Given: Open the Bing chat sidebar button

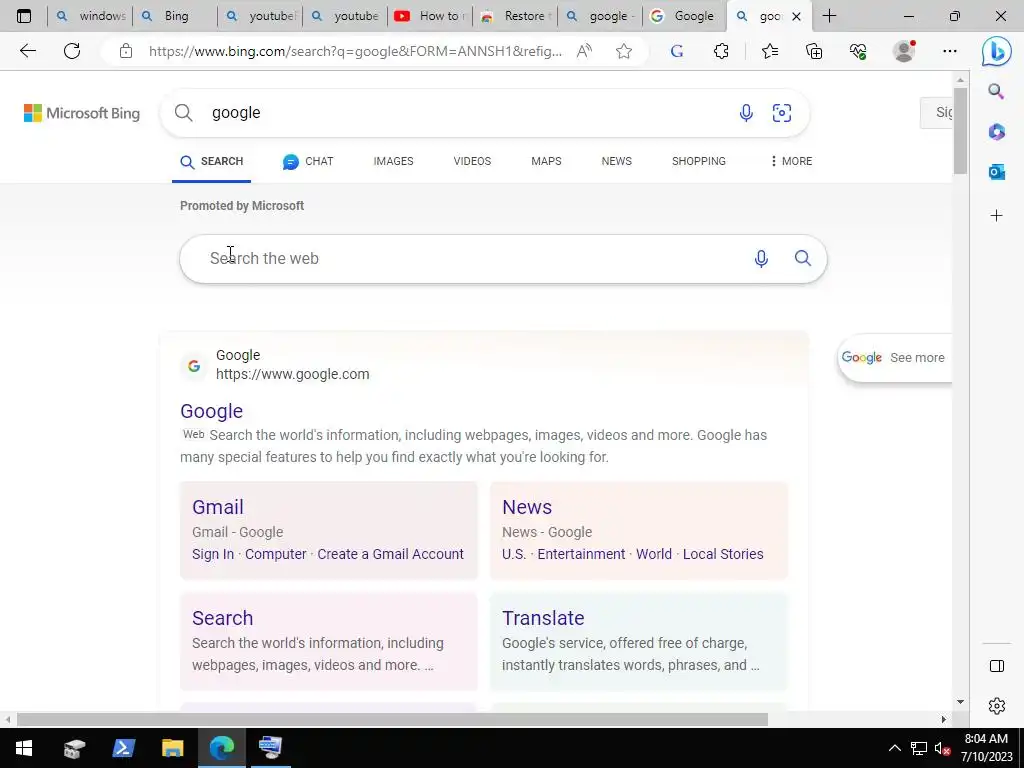Looking at the screenshot, I should [x=997, y=51].
